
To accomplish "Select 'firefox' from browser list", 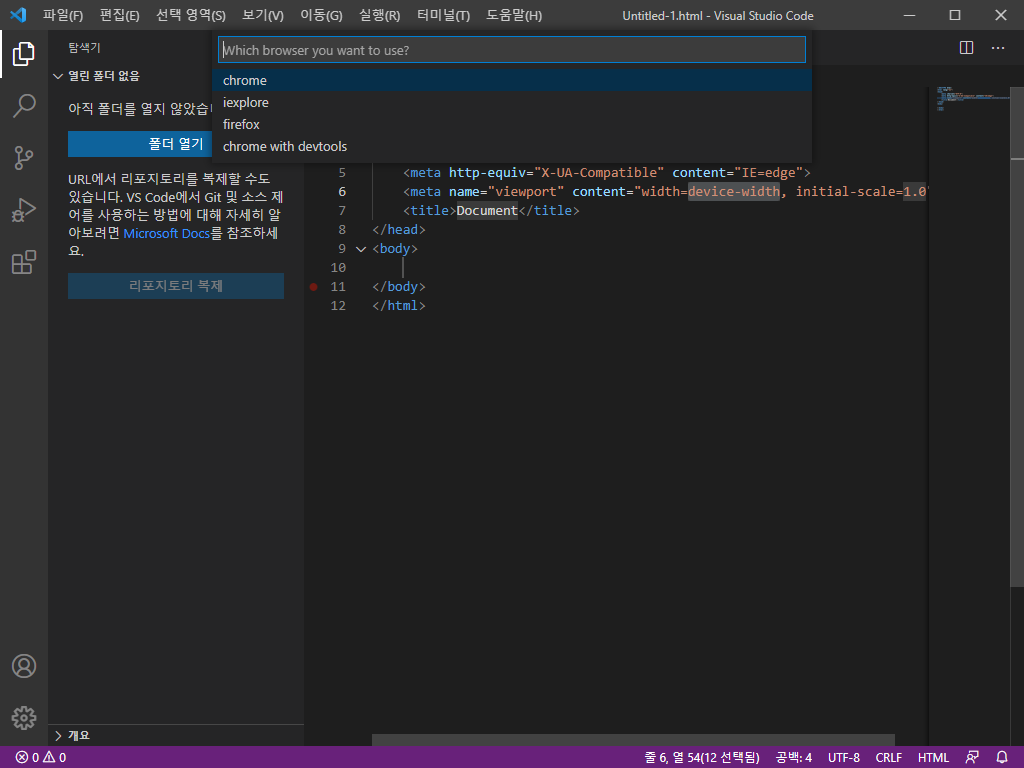I will pos(512,124).
